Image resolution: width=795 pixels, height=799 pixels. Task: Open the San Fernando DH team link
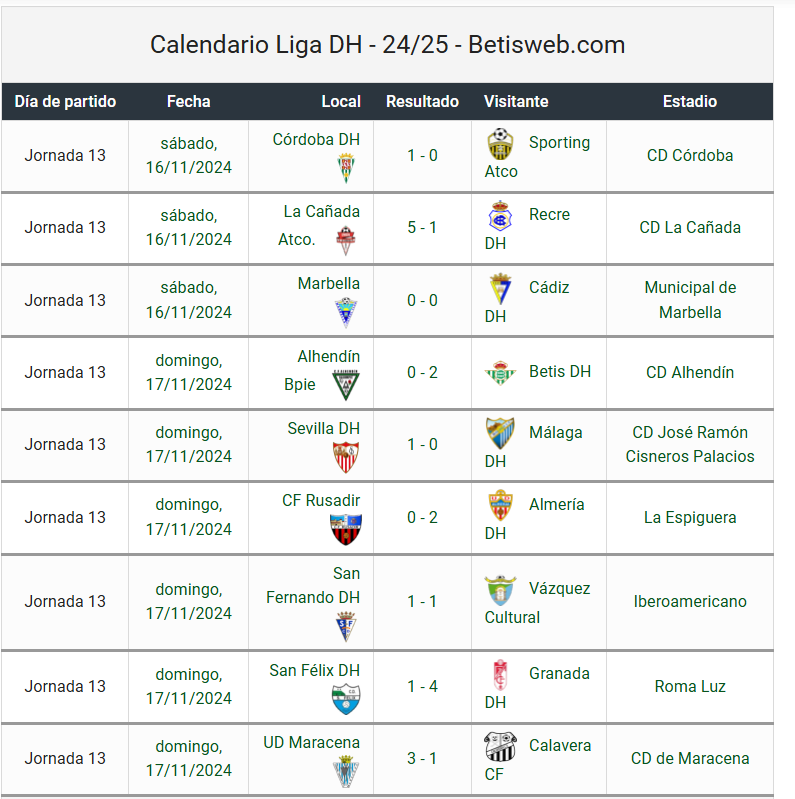pyautogui.click(x=313, y=585)
